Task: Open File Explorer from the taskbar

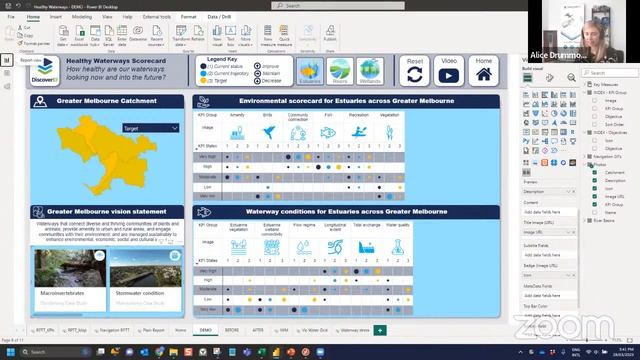Action: pyautogui.click(x=173, y=352)
